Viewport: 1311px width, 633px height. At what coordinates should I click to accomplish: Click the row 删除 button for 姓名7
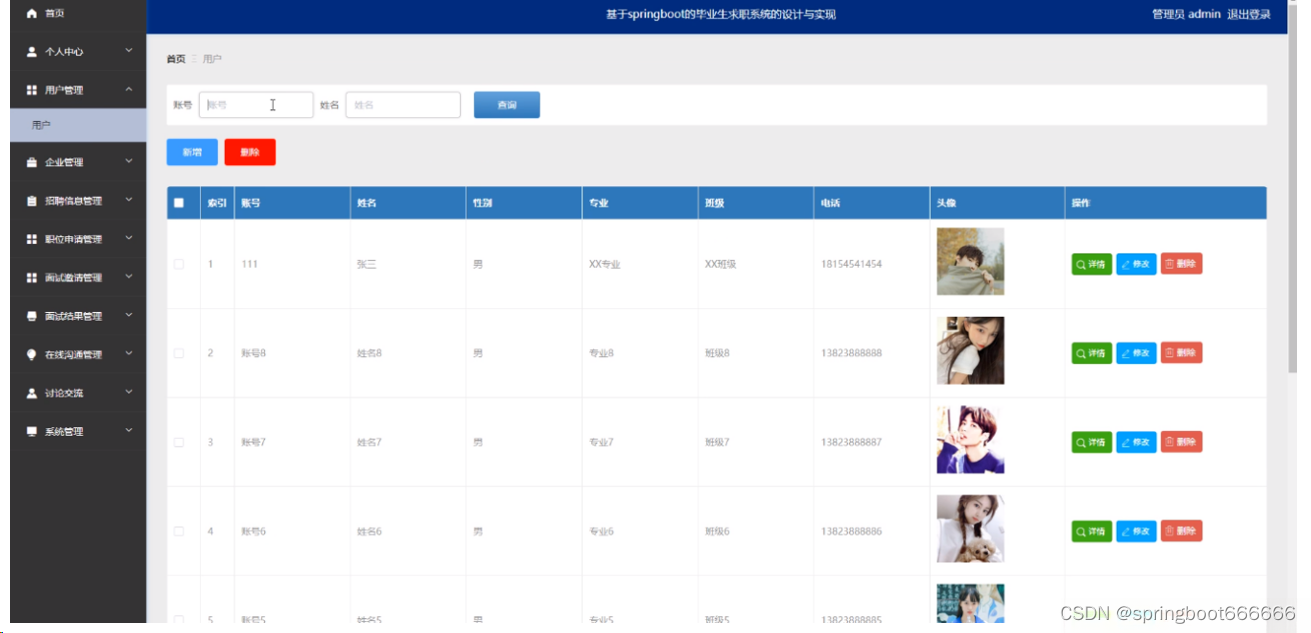click(x=1181, y=442)
